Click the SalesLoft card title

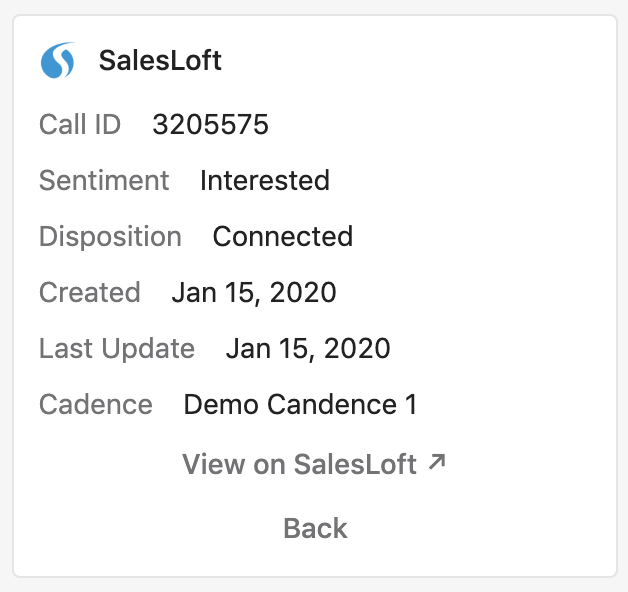tap(160, 60)
